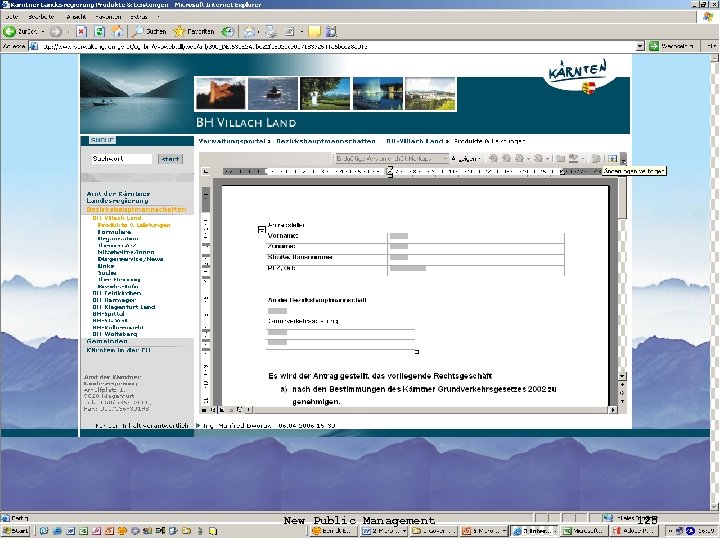Image resolution: width=720 pixels, height=540 pixels.
Task: Open the Datei menu
Action: (12, 17)
